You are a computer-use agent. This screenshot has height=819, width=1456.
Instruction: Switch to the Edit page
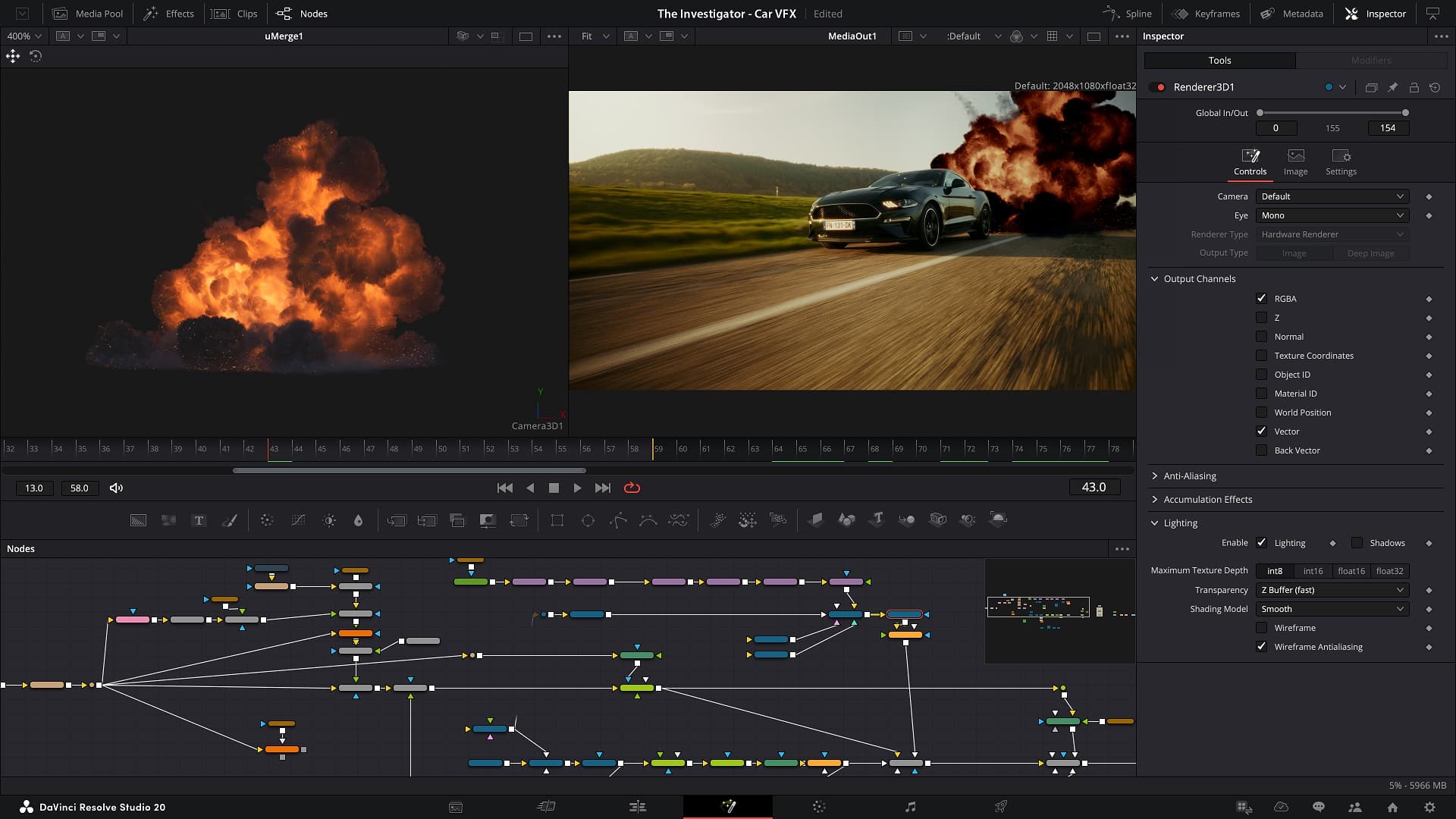638,807
